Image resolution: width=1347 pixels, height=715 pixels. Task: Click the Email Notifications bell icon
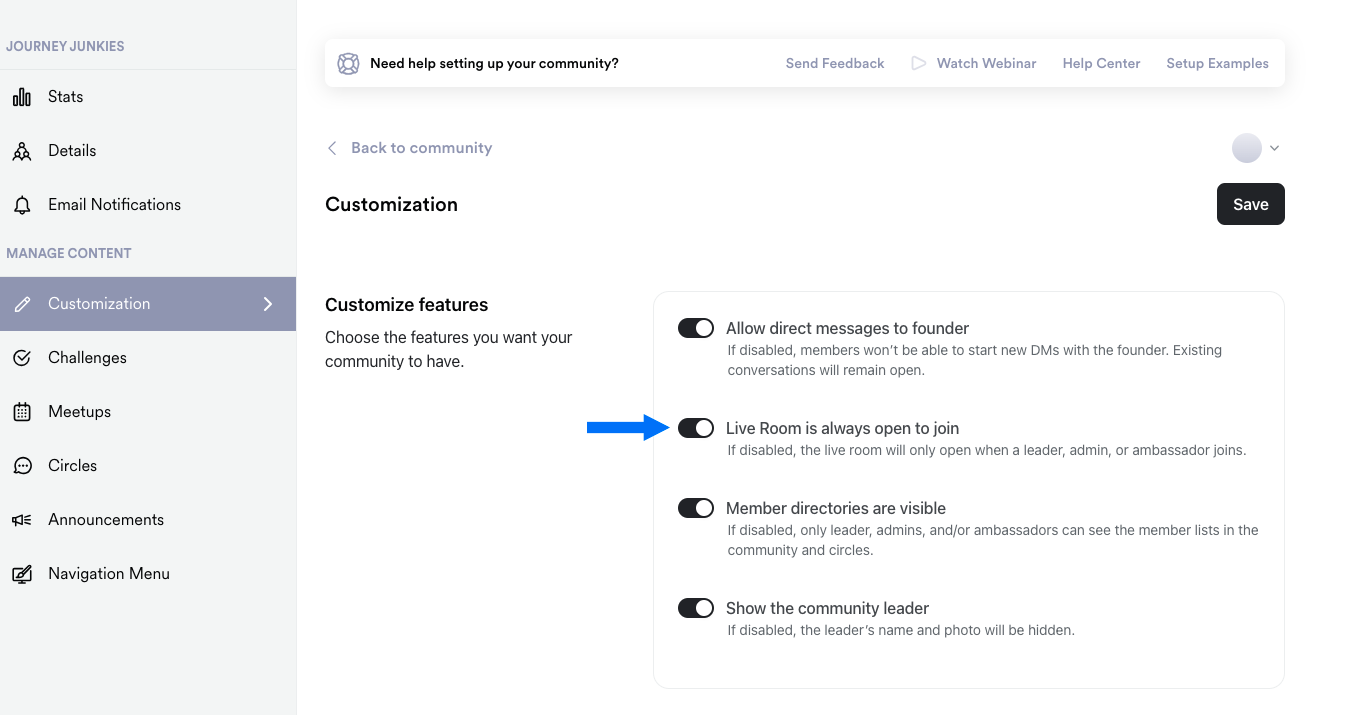tap(21, 205)
